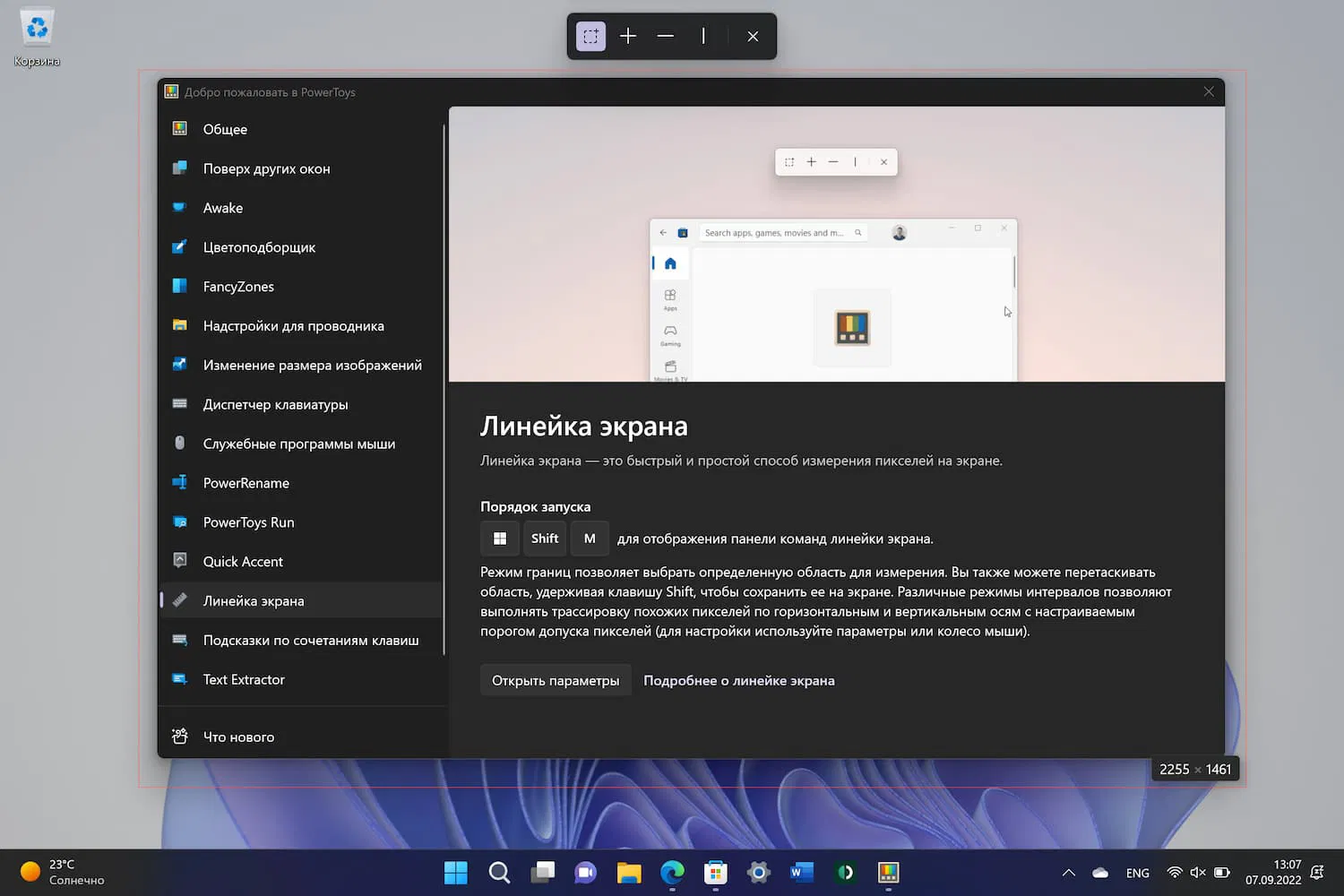Open the Что нового section
This screenshot has height=896, width=1344.
click(x=301, y=737)
